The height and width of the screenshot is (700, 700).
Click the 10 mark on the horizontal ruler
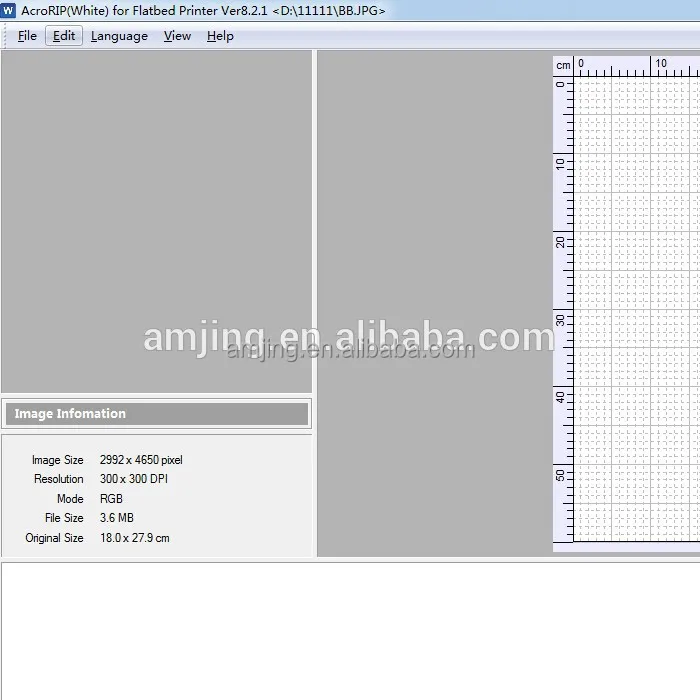point(661,63)
